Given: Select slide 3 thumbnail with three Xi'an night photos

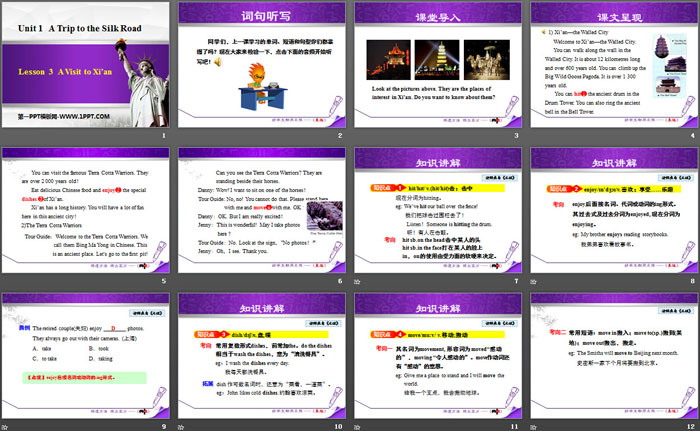Looking at the screenshot, I should (438, 65).
